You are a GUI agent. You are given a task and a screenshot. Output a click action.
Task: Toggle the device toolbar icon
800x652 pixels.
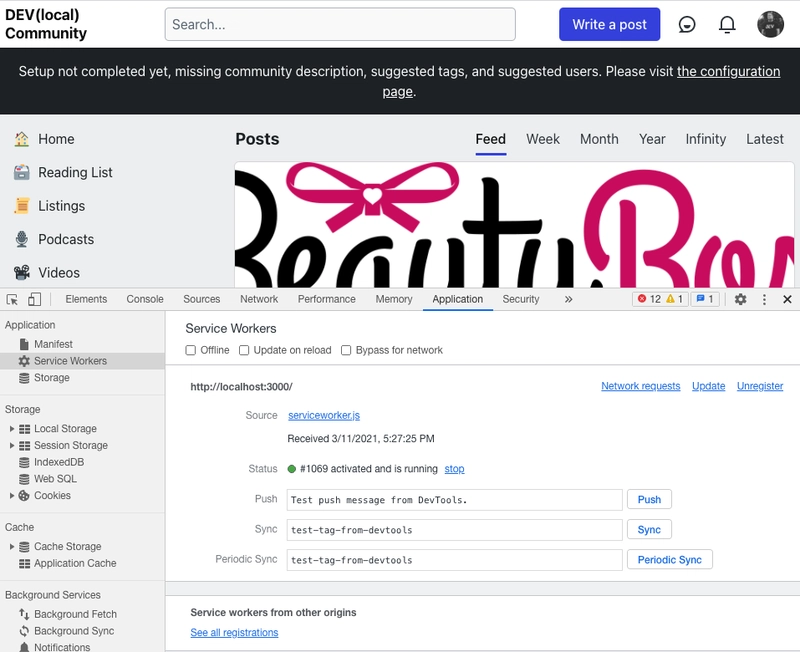[34, 299]
